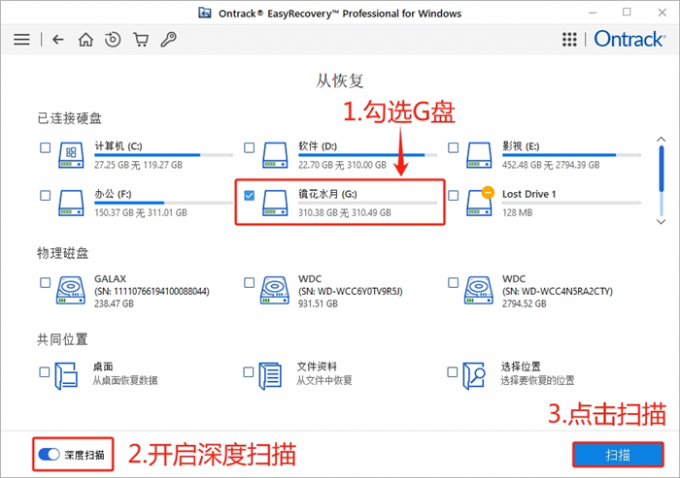Check the 桌面 checkbox
Image resolution: width=680 pixels, height=478 pixels.
coord(44,372)
